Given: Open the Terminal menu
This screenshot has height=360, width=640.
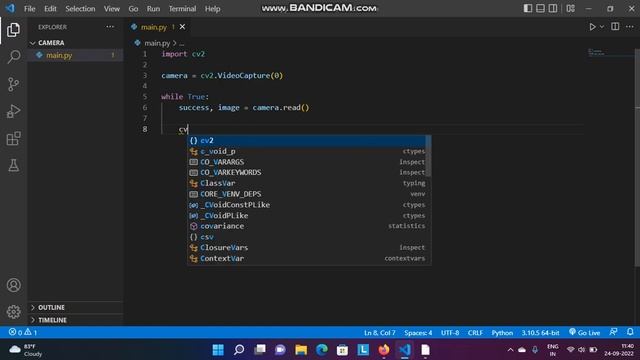Looking at the screenshot, I should (x=182, y=9).
